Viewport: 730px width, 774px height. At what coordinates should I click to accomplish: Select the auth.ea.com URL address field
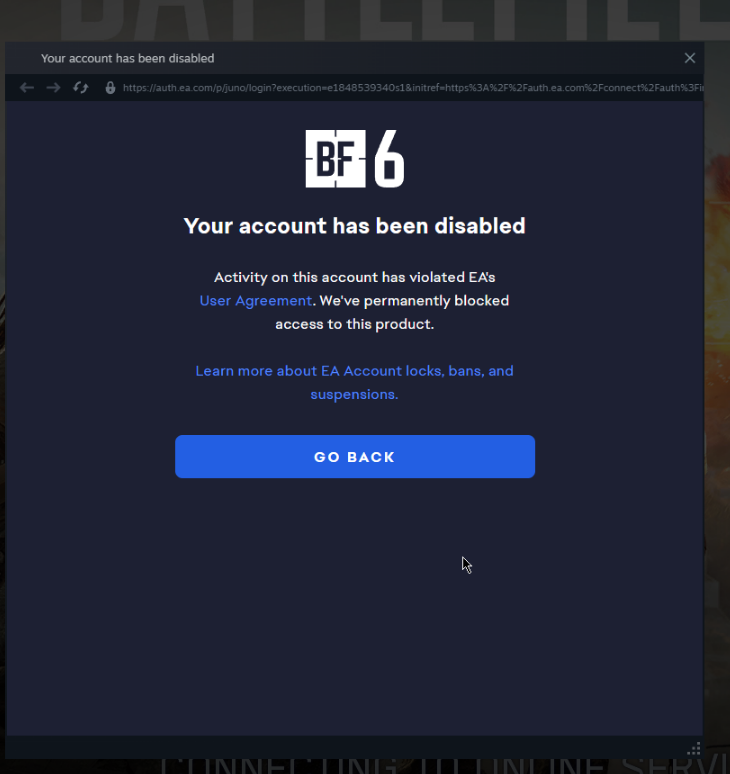pos(413,88)
